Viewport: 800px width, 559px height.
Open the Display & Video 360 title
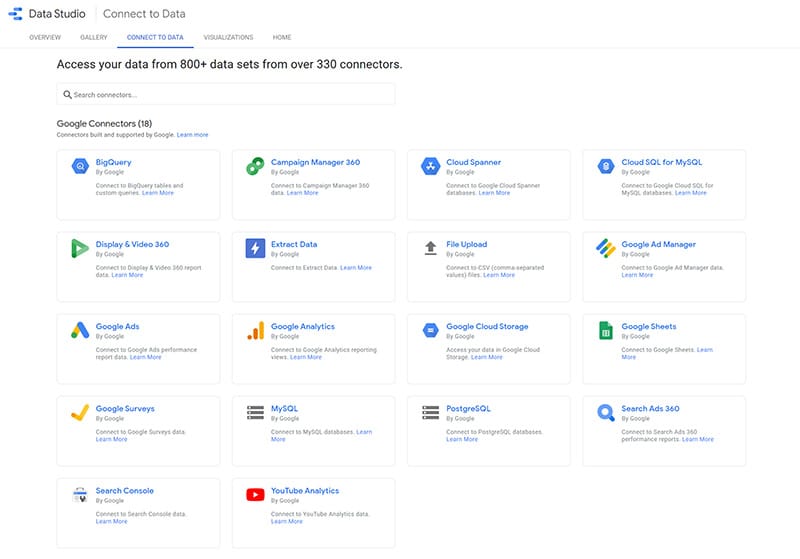click(132, 244)
